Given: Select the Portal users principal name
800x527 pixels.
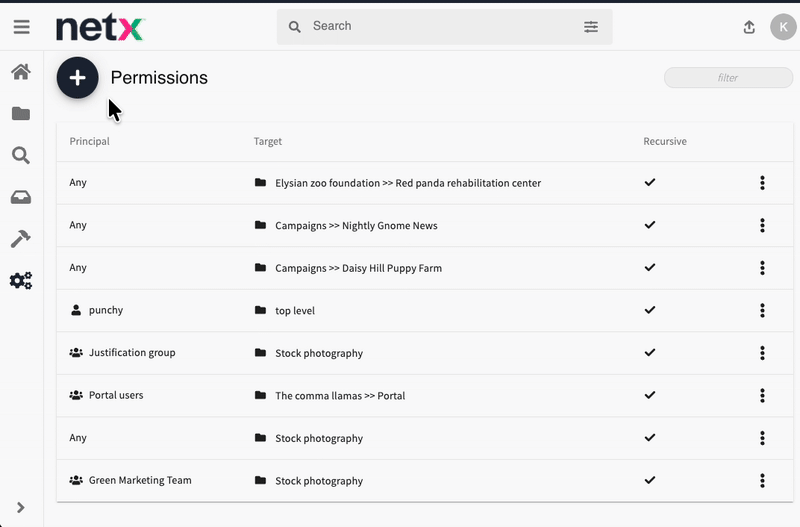Looking at the screenshot, I should [116, 395].
